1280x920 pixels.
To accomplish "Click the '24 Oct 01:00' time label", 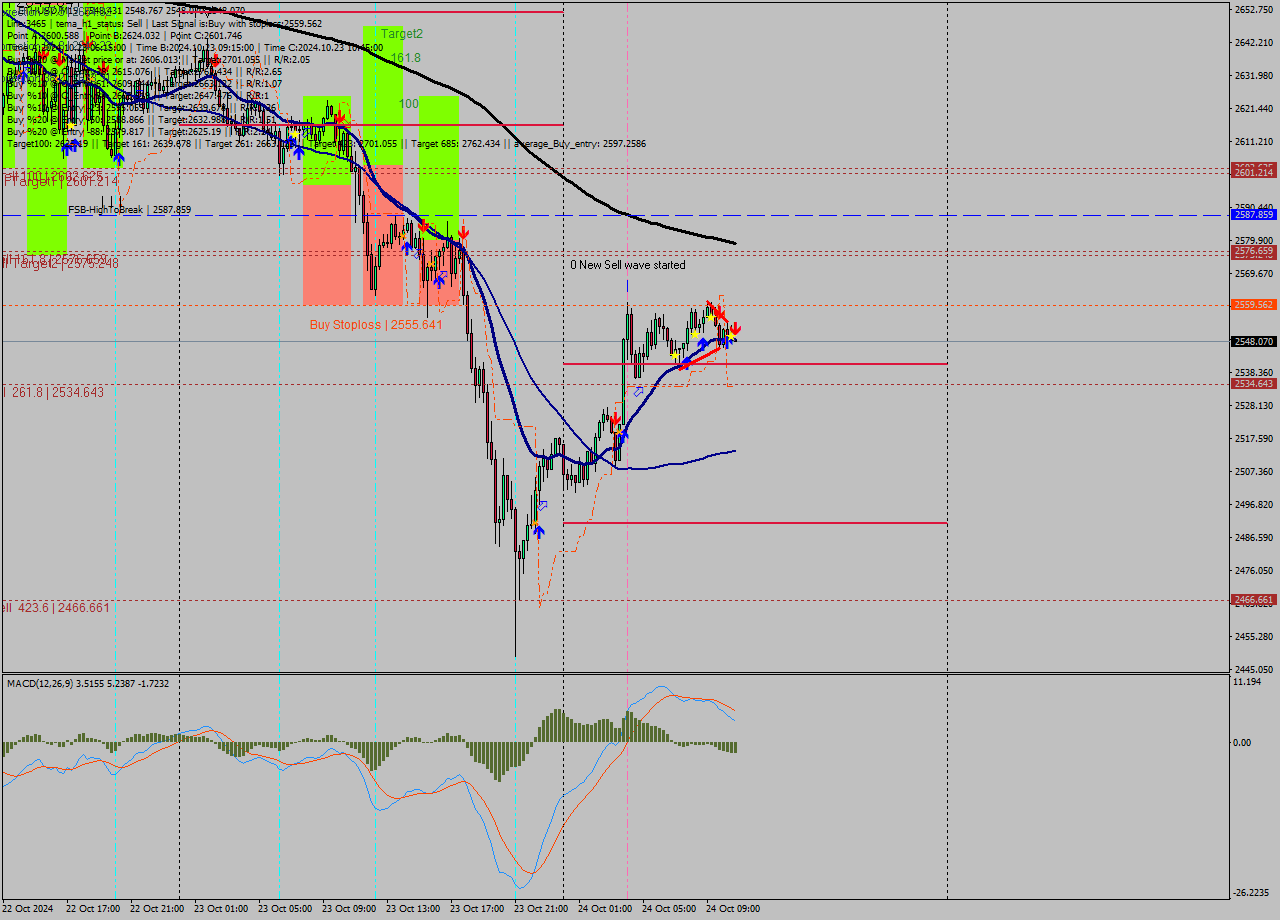I will pyautogui.click(x=606, y=908).
